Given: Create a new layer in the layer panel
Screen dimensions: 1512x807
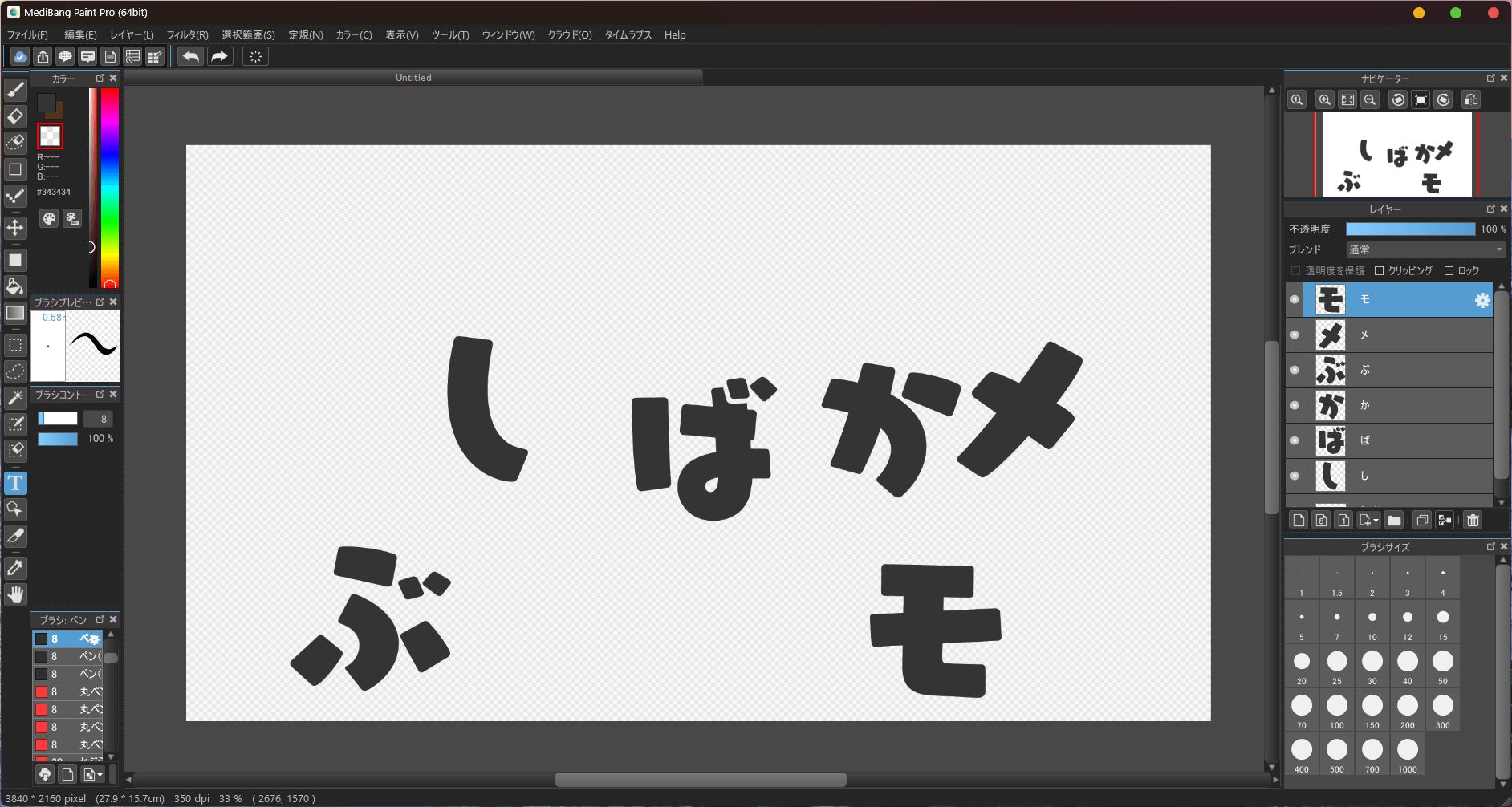Looking at the screenshot, I should tap(1298, 520).
